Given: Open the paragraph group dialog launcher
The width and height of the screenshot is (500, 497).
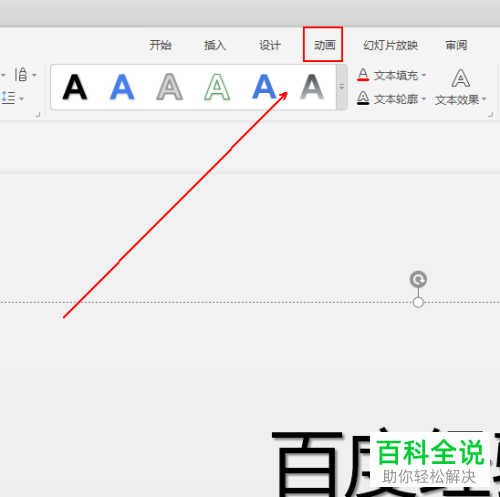Looking at the screenshot, I should point(38,115).
